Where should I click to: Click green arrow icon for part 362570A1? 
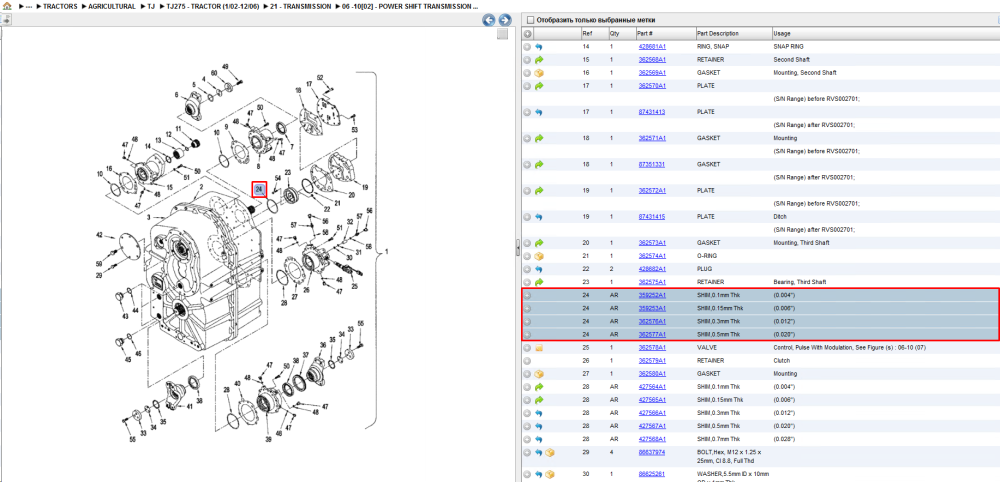pos(538,86)
